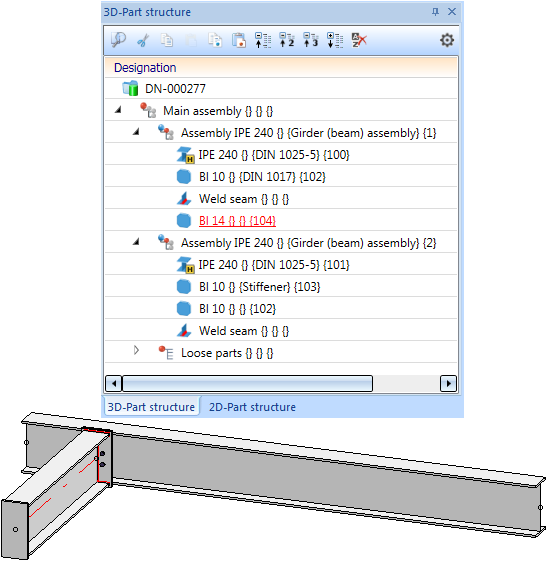Switch to 2D-Part structure tab
The height and width of the screenshot is (563, 546).
click(x=252, y=407)
